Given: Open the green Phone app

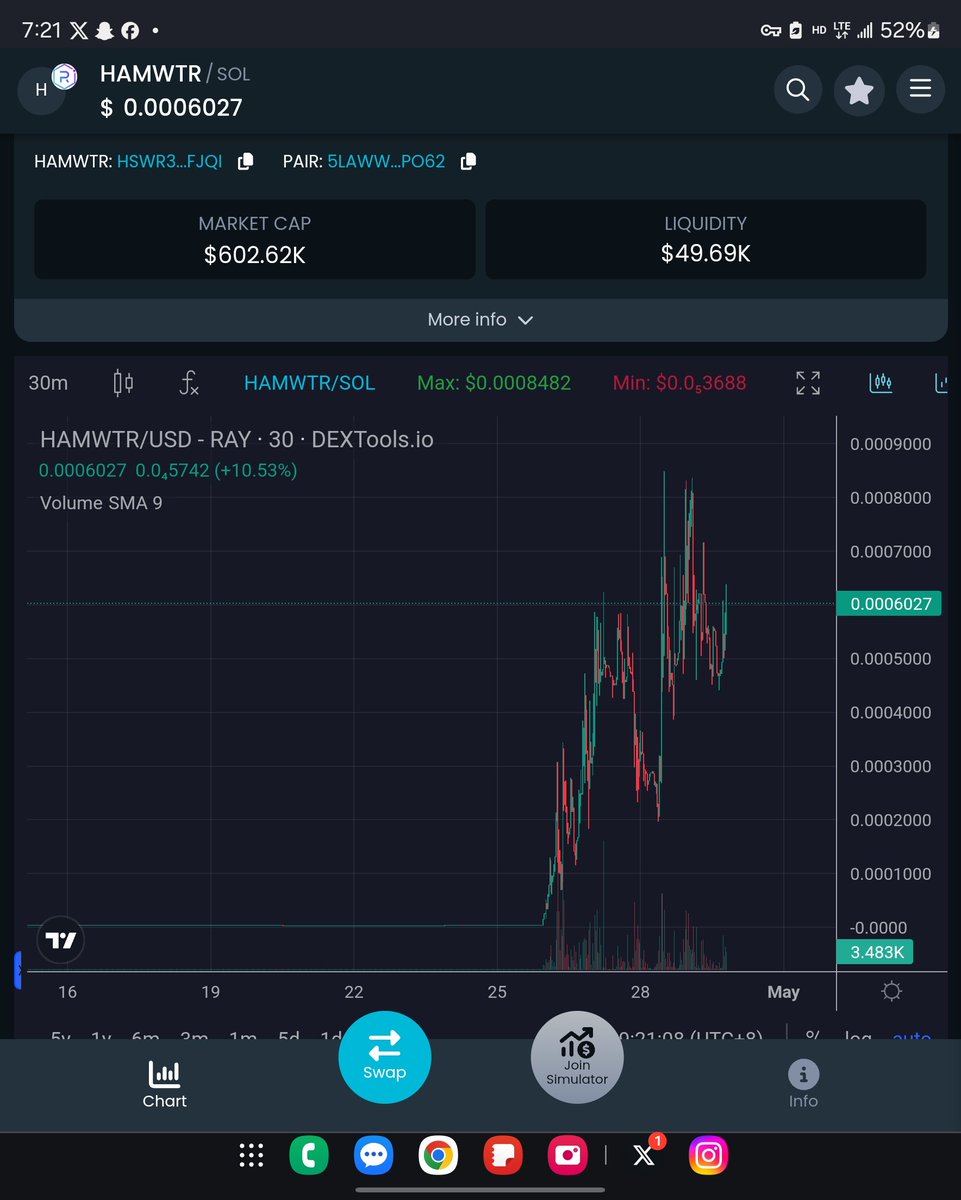Looking at the screenshot, I should 309,1156.
